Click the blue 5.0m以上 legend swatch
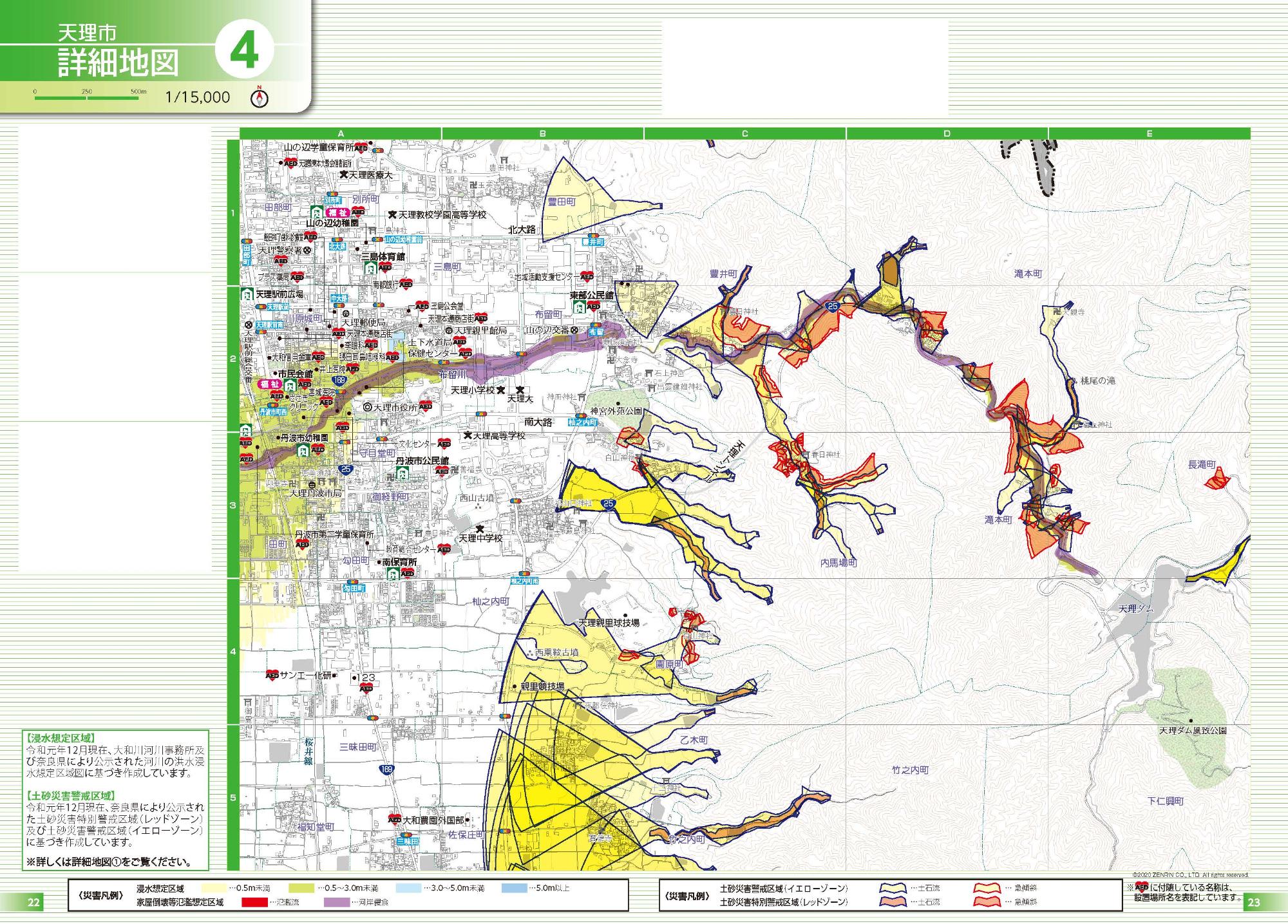Screen dimensions: 1288x924 (514, 889)
